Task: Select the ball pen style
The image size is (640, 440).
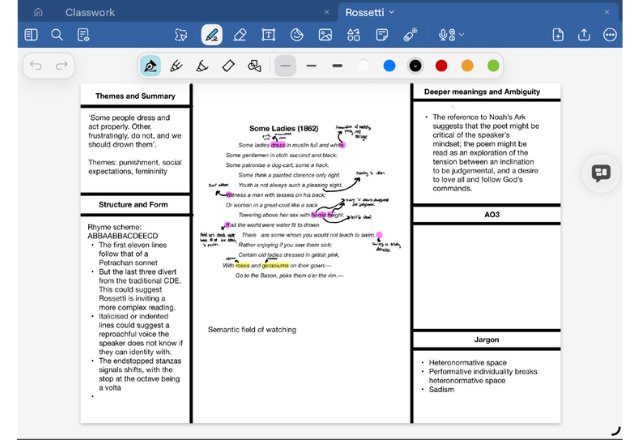Action: tap(176, 66)
